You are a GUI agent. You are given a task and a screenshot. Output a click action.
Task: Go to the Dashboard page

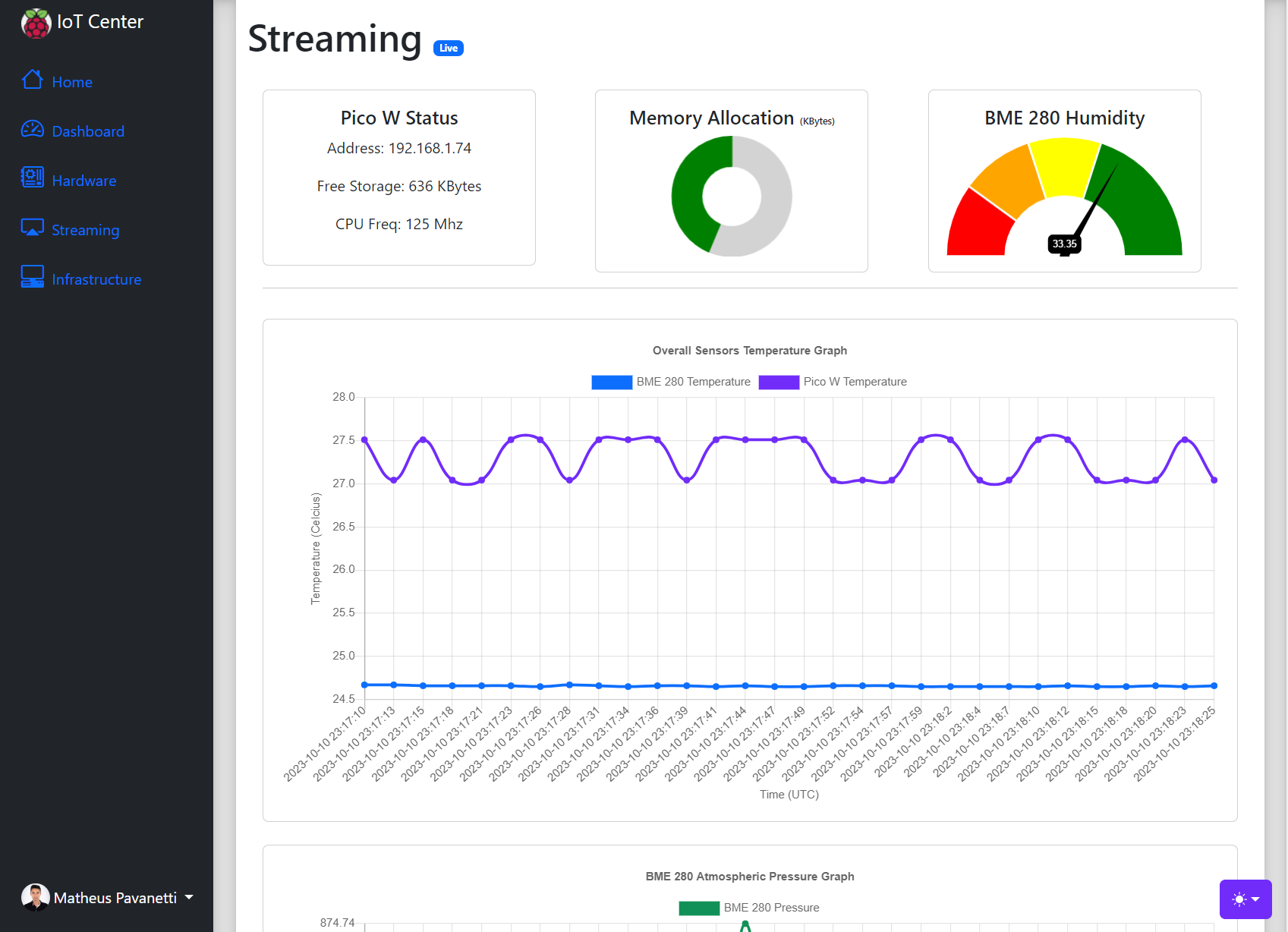pyautogui.click(x=88, y=131)
